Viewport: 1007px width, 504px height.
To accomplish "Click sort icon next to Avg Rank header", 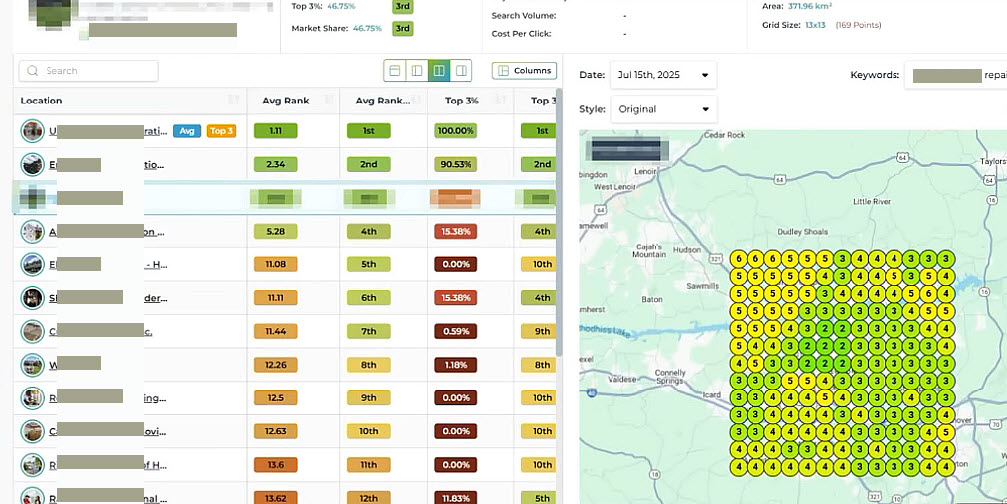I will [329, 100].
